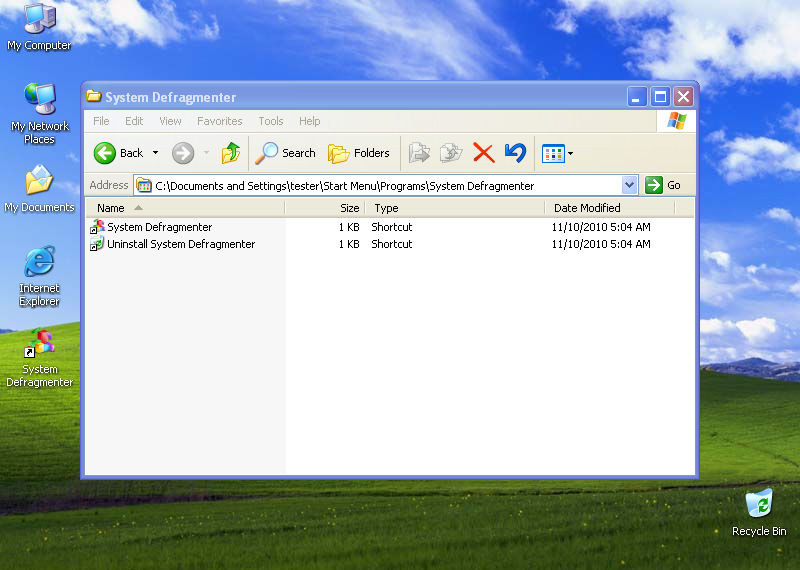Select the "System Defragmenter" file name

(x=160, y=227)
